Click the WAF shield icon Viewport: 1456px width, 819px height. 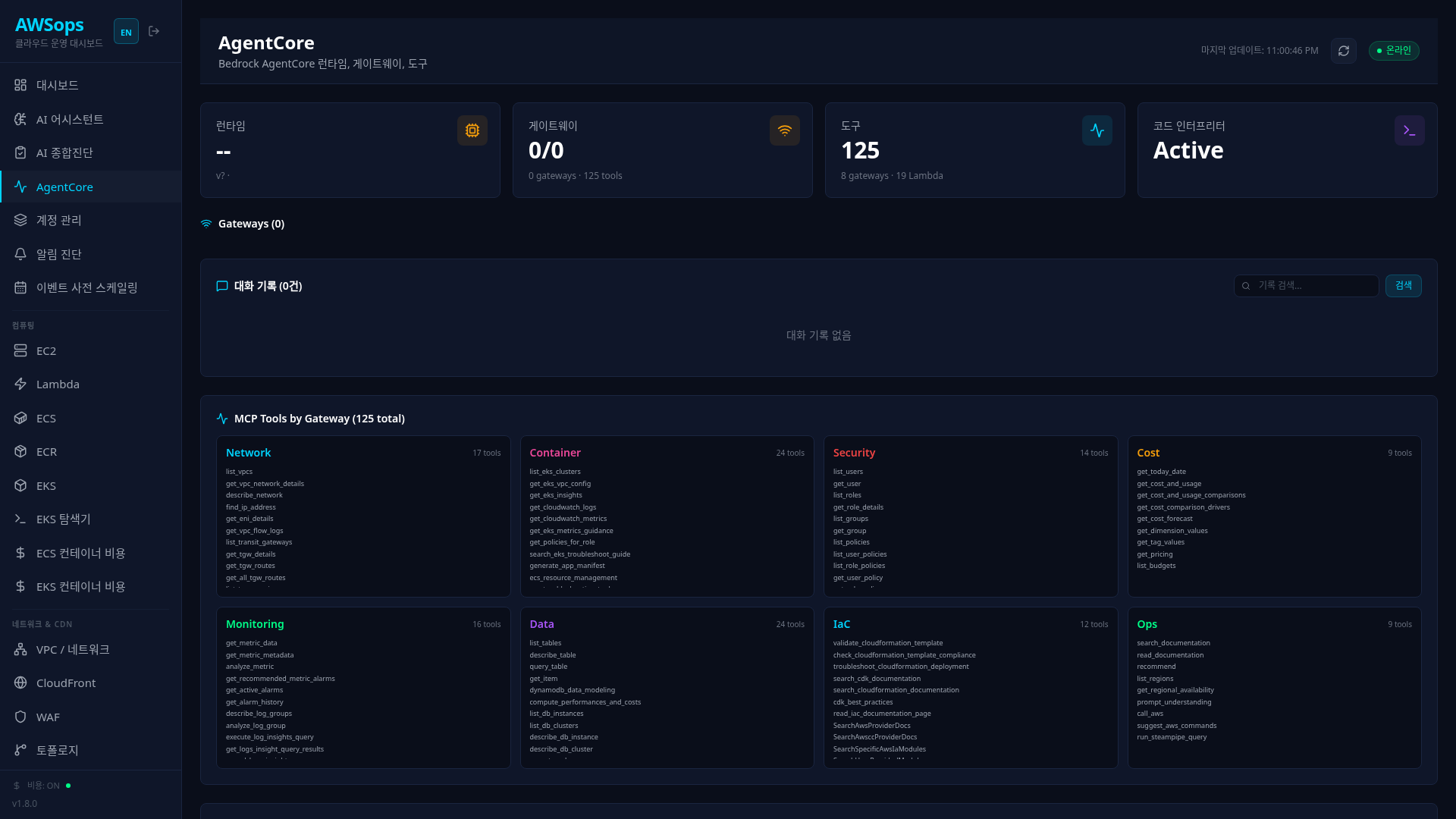(x=20, y=717)
